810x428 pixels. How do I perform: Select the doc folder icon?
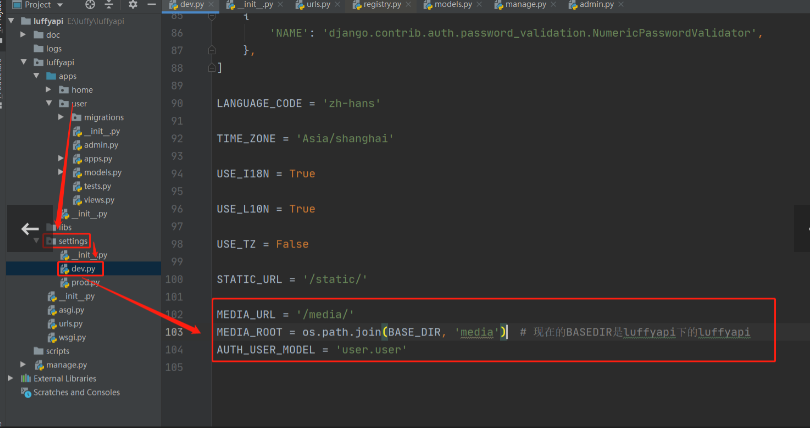pos(38,35)
